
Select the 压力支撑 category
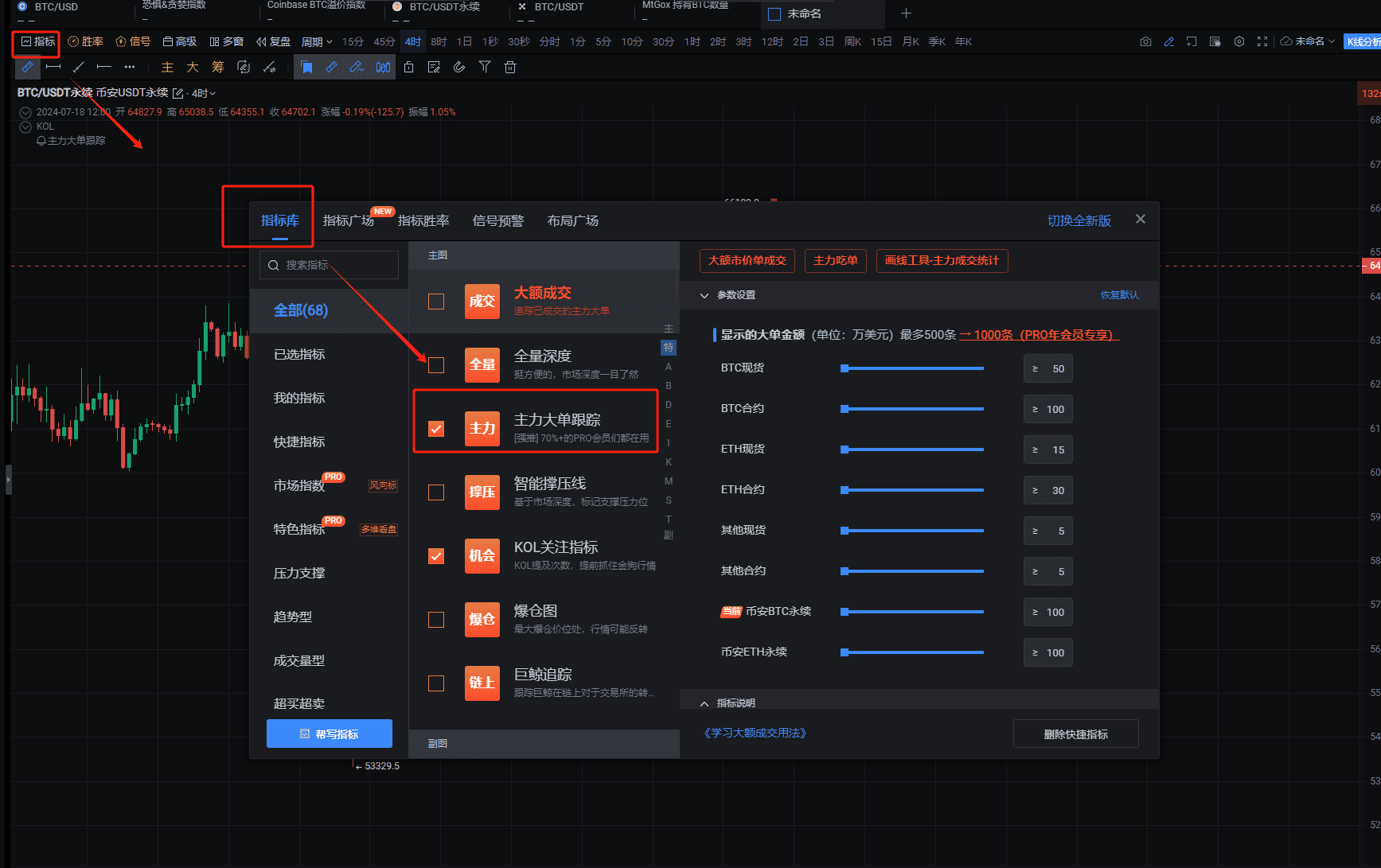click(x=299, y=573)
